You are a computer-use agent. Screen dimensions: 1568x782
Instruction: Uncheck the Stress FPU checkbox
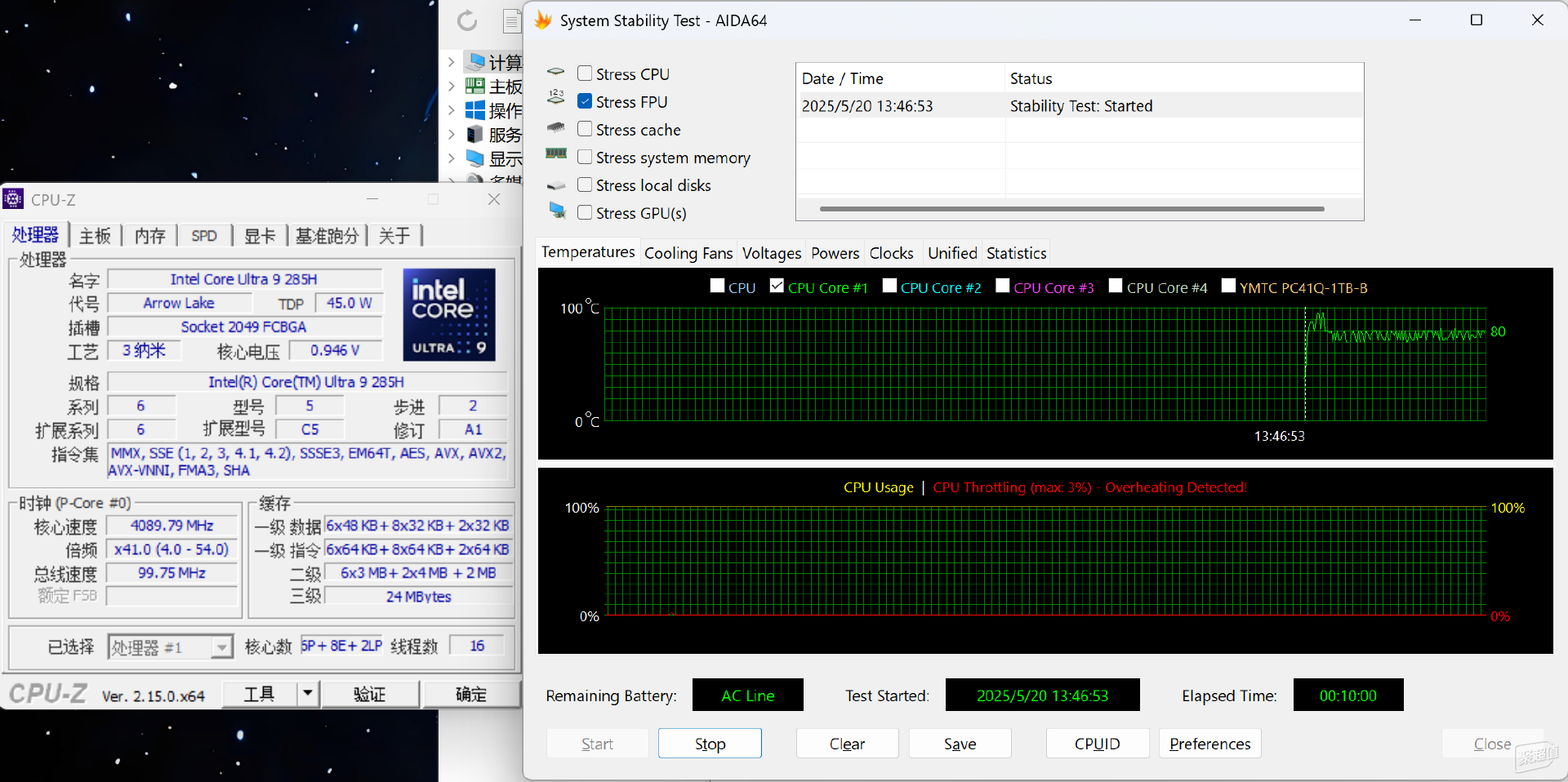click(x=585, y=101)
